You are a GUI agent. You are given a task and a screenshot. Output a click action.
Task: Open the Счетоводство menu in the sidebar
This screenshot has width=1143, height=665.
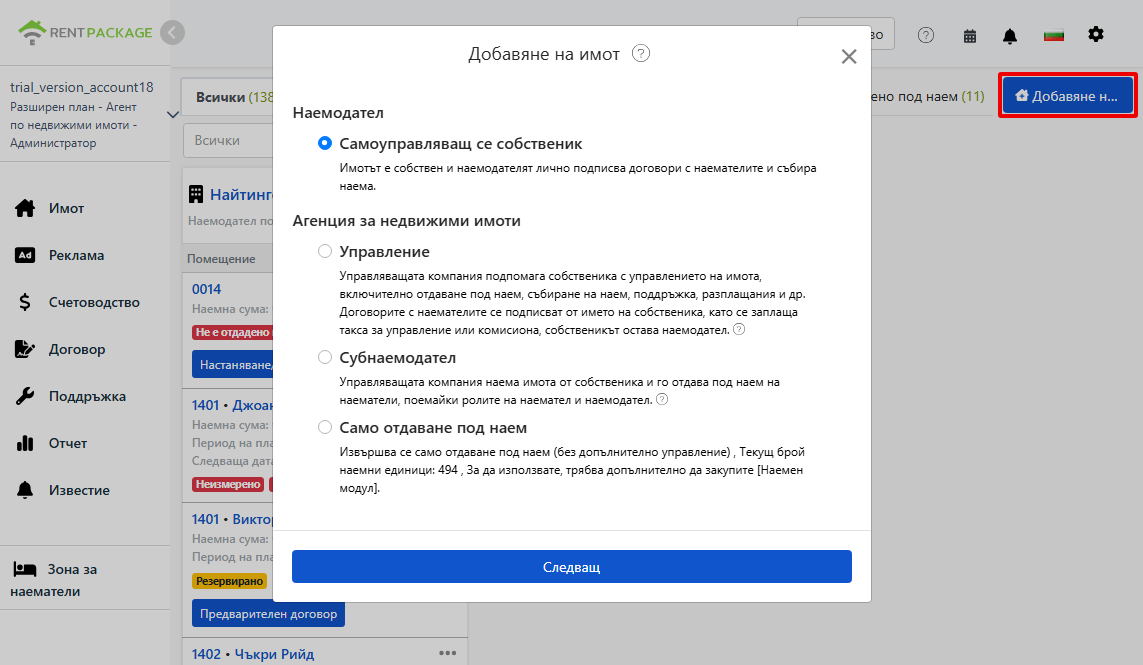point(77,302)
